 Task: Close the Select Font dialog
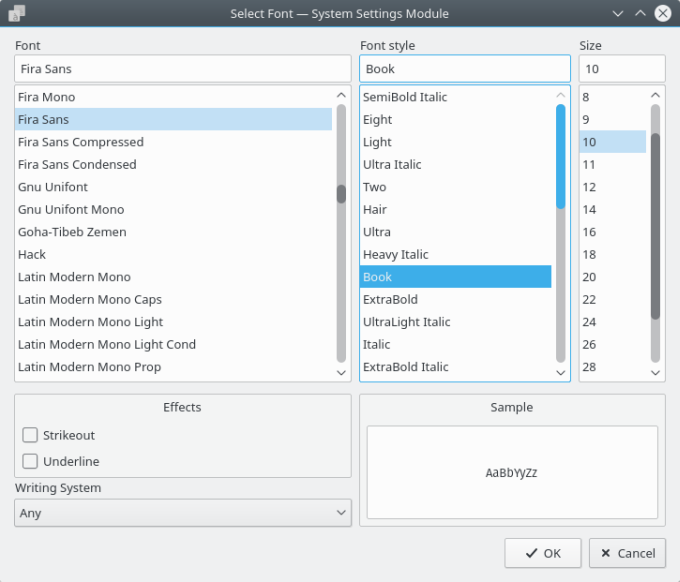tap(663, 13)
